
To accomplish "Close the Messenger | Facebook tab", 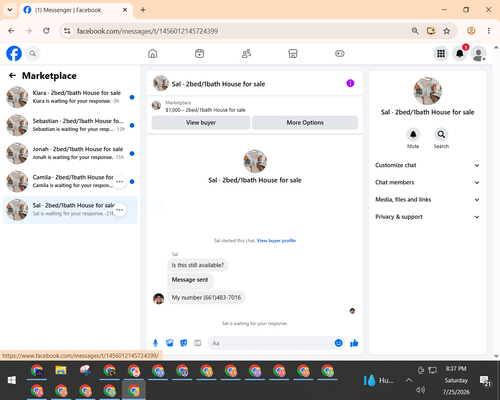I will pyautogui.click(x=125, y=10).
